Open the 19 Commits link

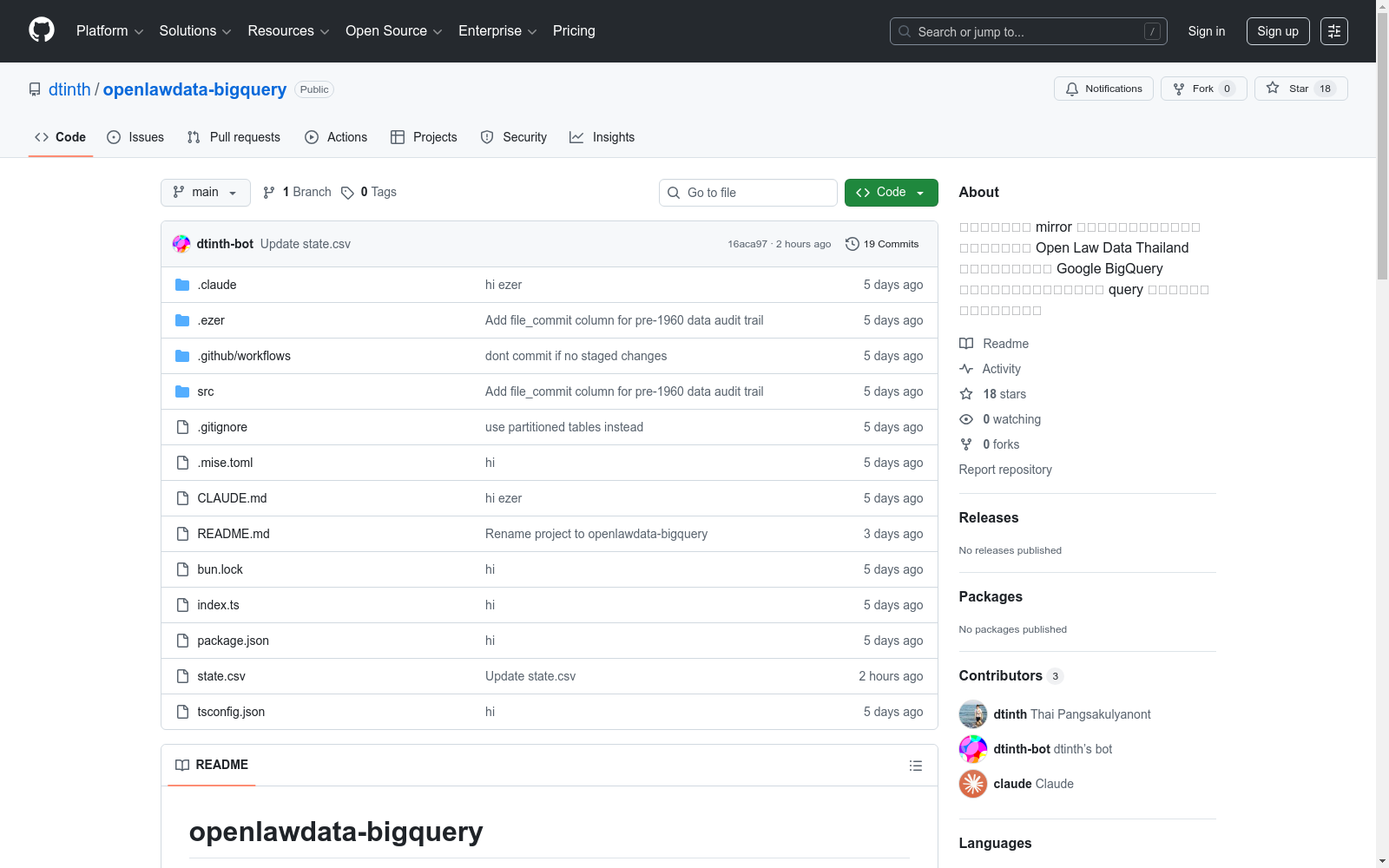[882, 244]
